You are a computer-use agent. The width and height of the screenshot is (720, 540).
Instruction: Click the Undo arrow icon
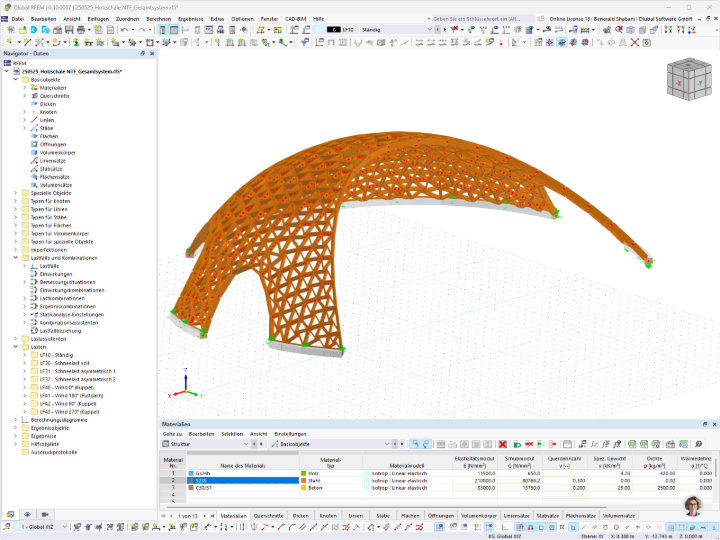tap(124, 30)
